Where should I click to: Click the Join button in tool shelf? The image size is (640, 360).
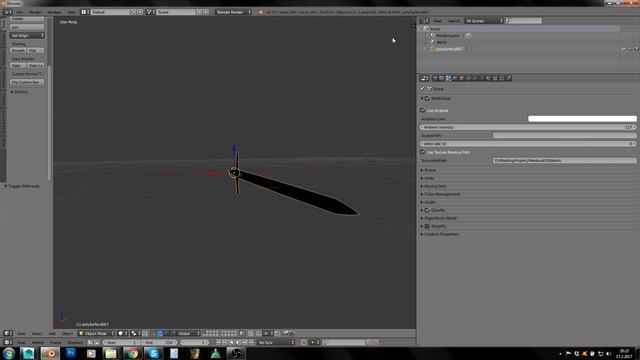[27, 27]
